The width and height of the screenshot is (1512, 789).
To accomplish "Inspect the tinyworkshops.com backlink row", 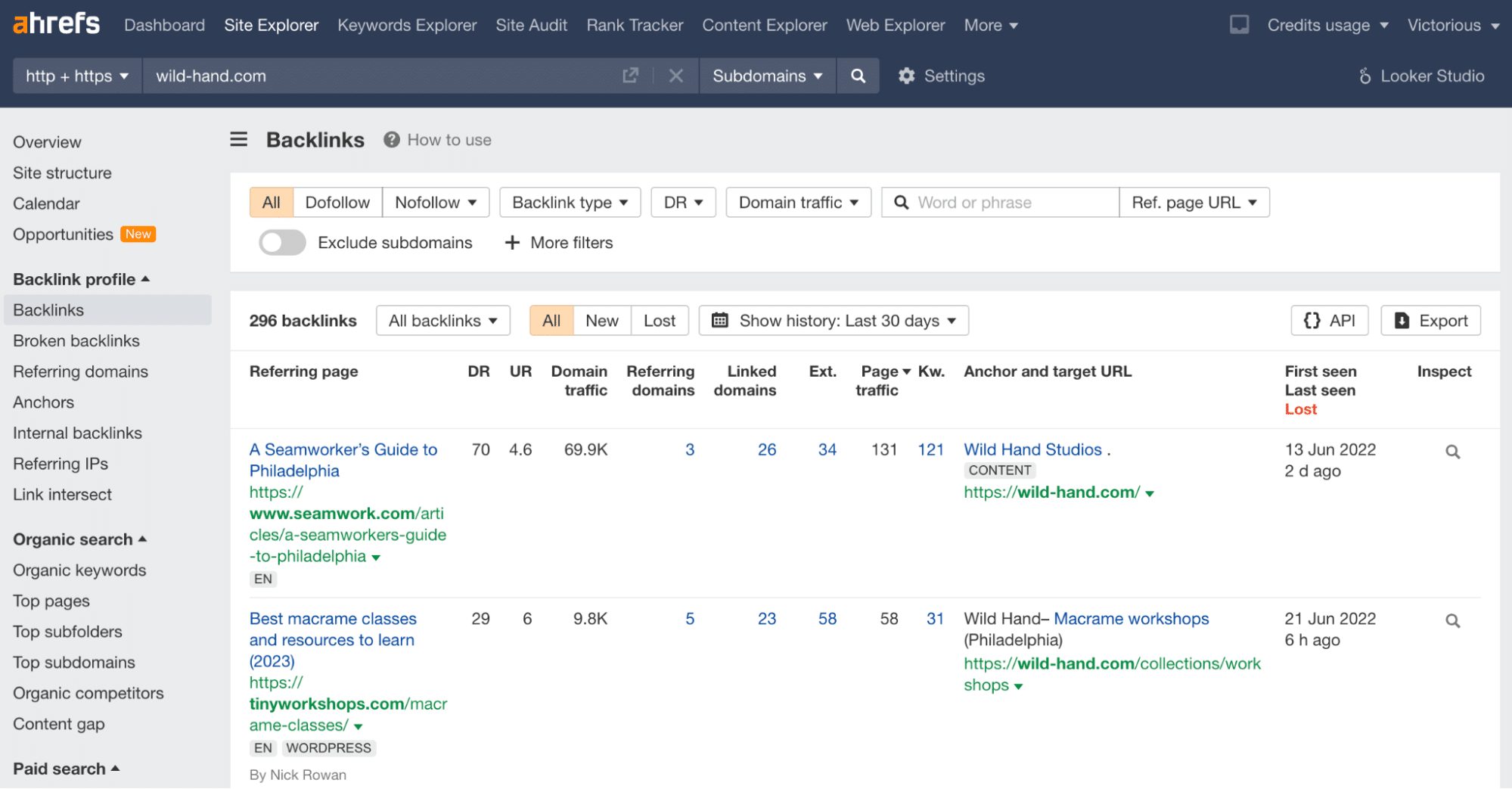I will tap(1452, 621).
